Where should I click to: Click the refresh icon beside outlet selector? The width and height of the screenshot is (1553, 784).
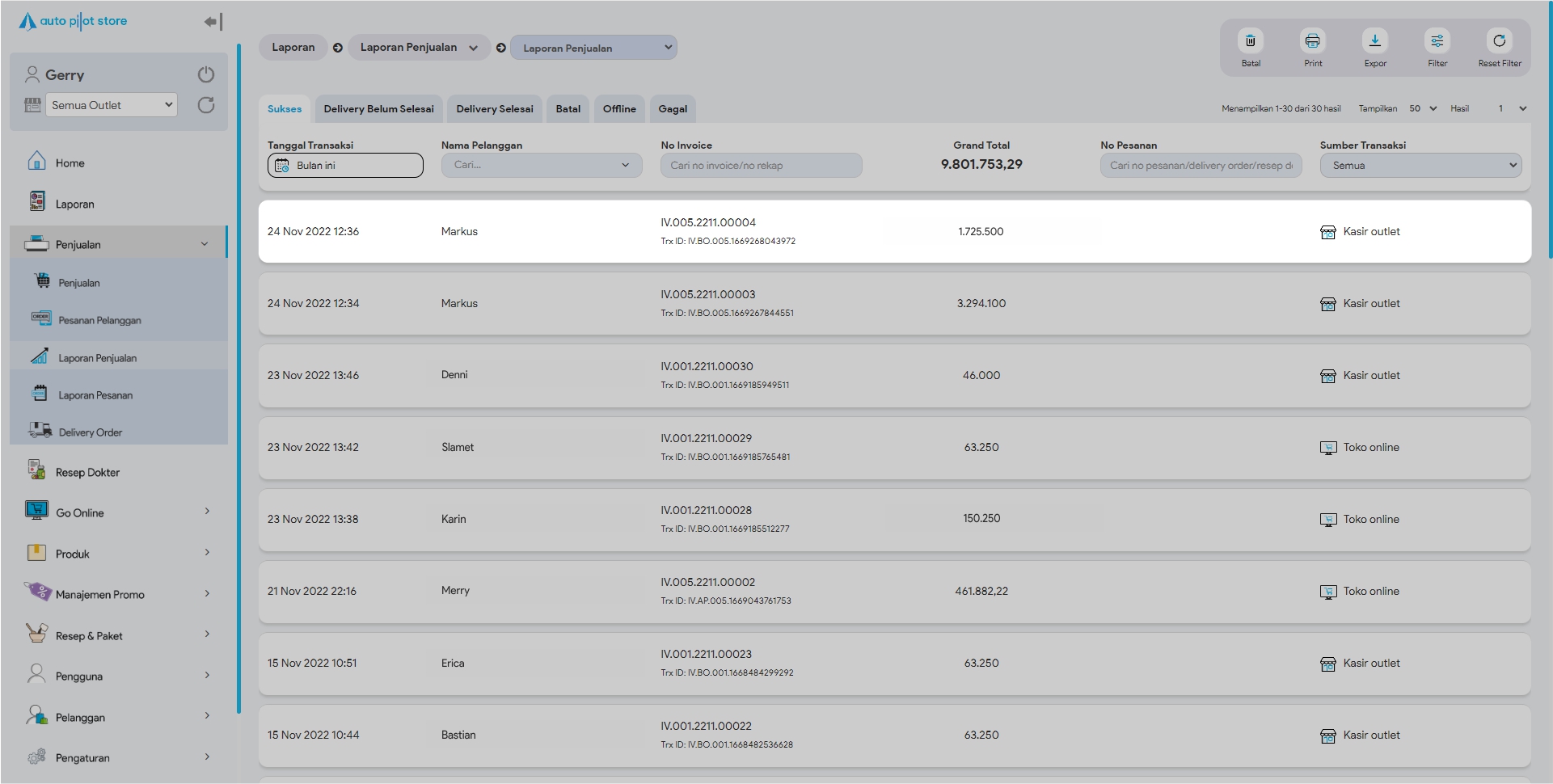[206, 105]
